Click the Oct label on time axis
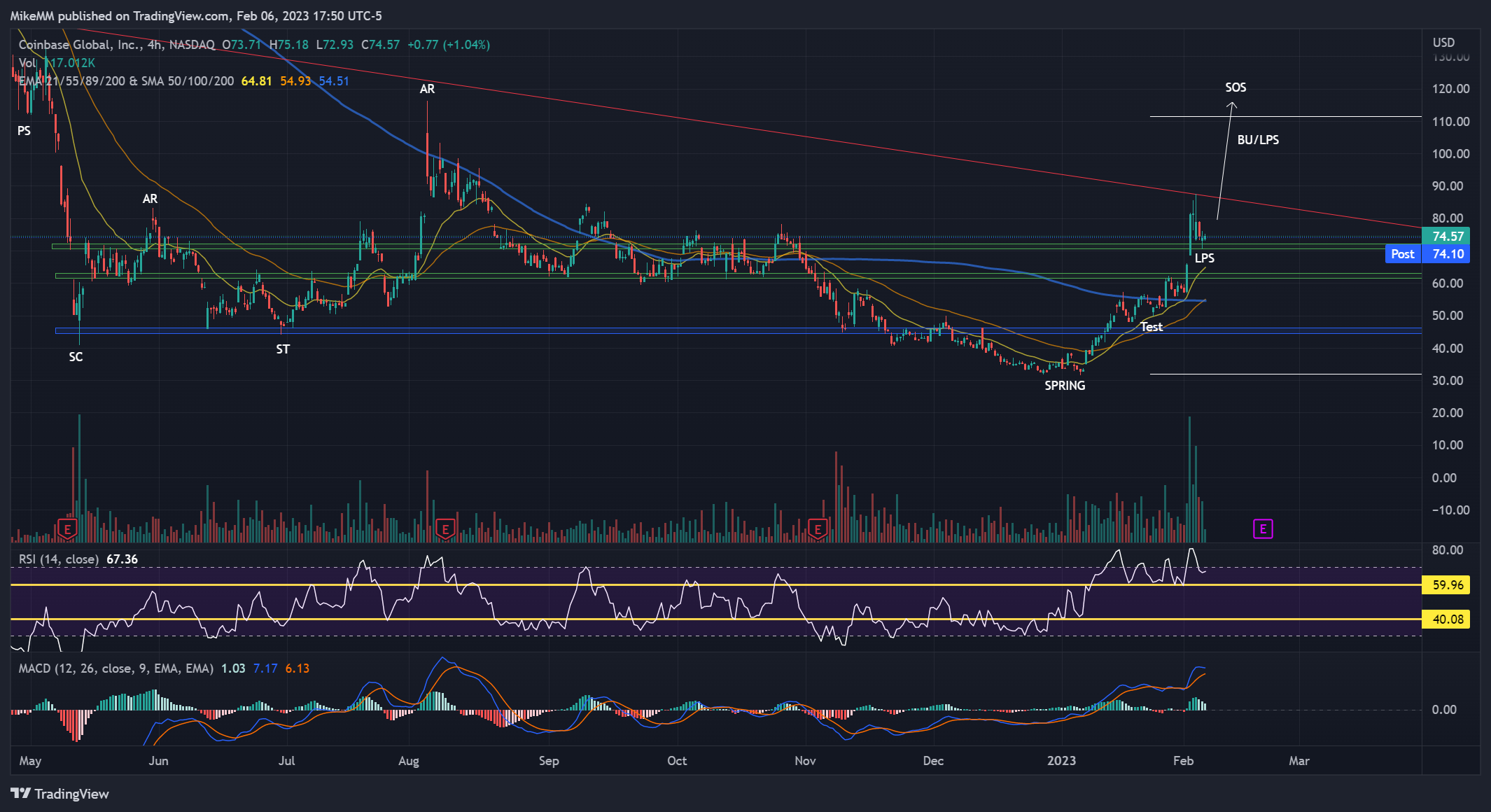Image resolution: width=1491 pixels, height=812 pixels. pyautogui.click(x=677, y=761)
